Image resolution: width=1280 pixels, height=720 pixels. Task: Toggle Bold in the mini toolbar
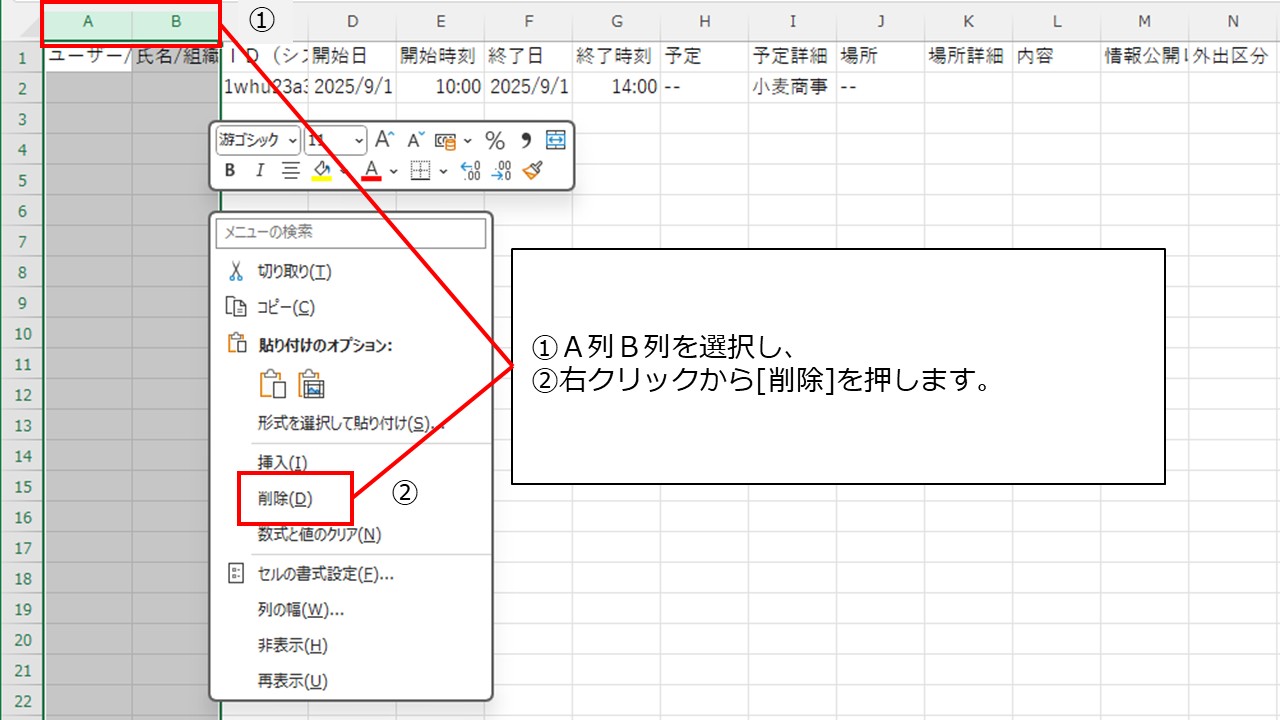pos(230,171)
